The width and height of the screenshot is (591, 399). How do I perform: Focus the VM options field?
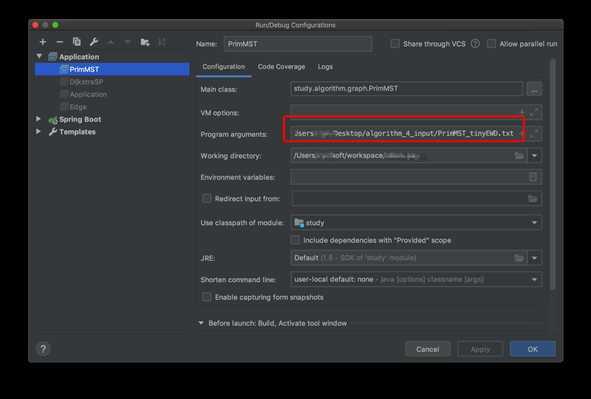pos(409,112)
